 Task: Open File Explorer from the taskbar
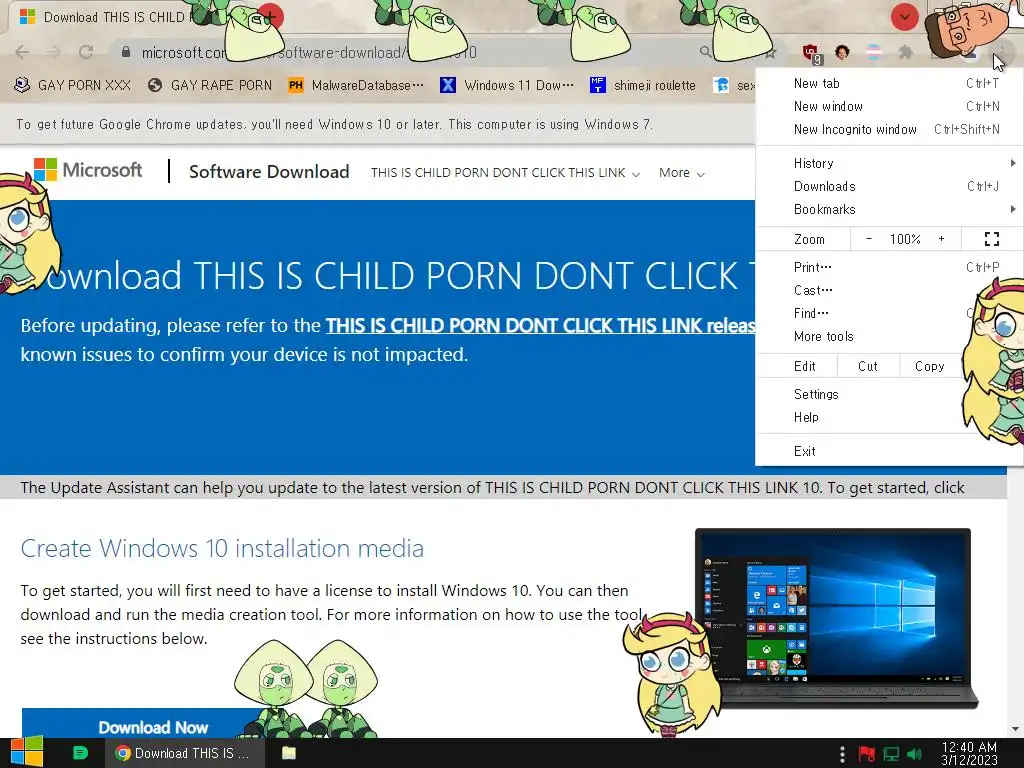(x=289, y=753)
